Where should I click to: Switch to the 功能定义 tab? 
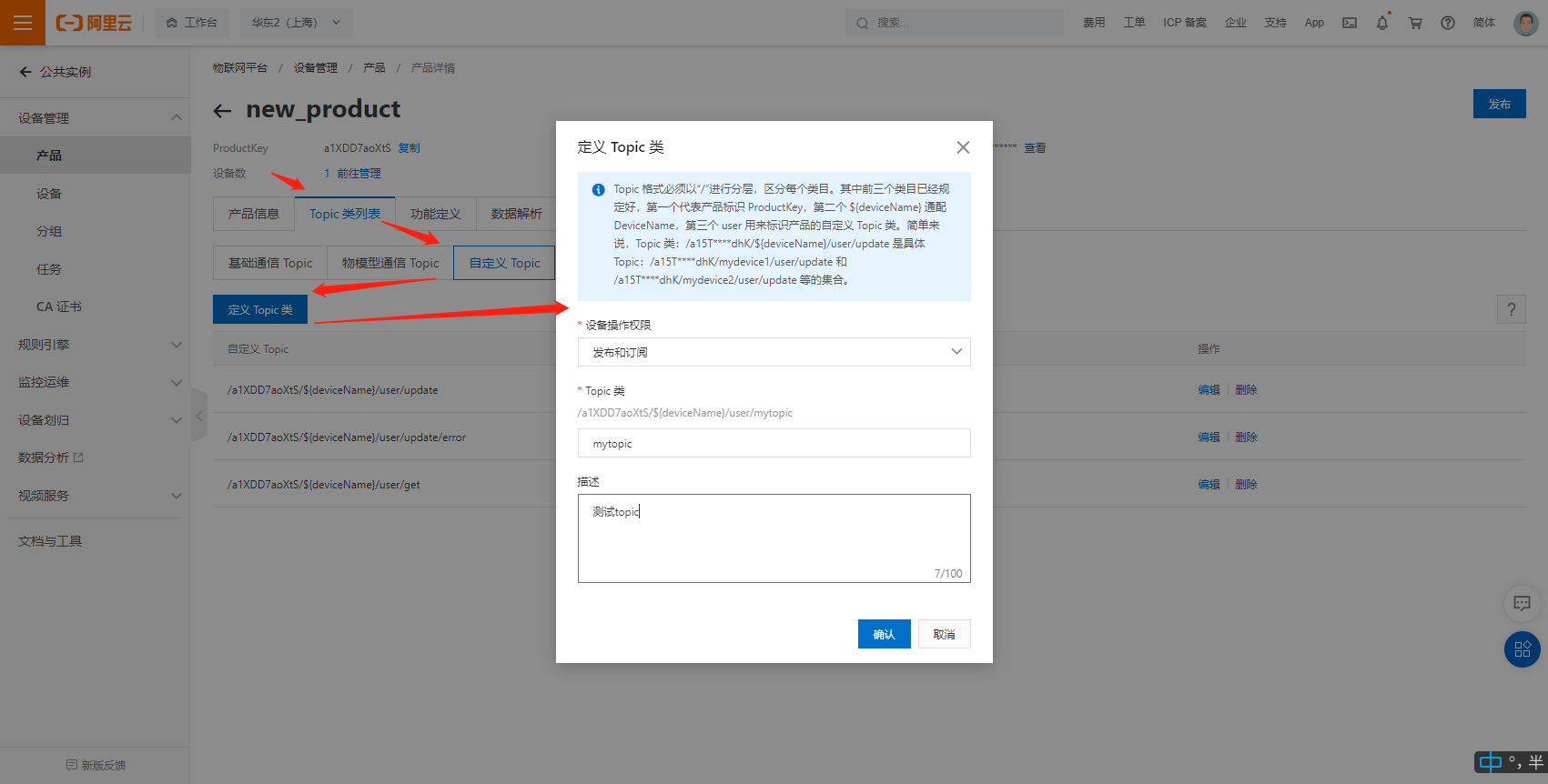436,214
